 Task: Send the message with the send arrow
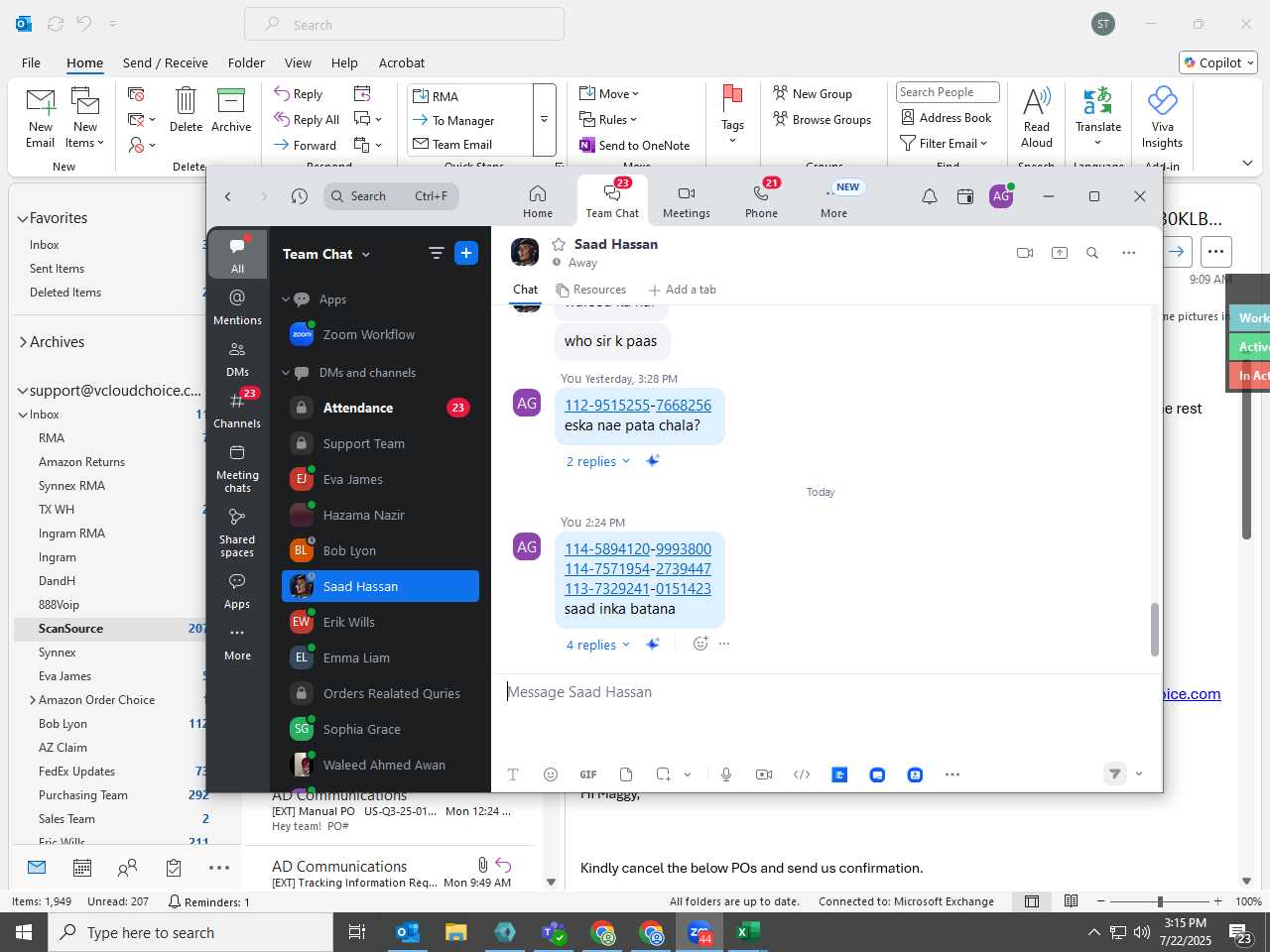pyautogui.click(x=1115, y=773)
